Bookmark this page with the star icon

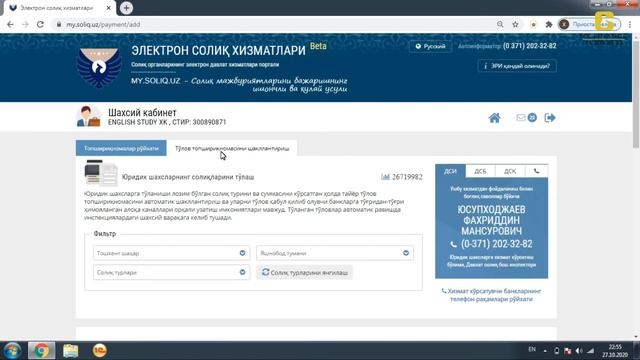click(516, 24)
